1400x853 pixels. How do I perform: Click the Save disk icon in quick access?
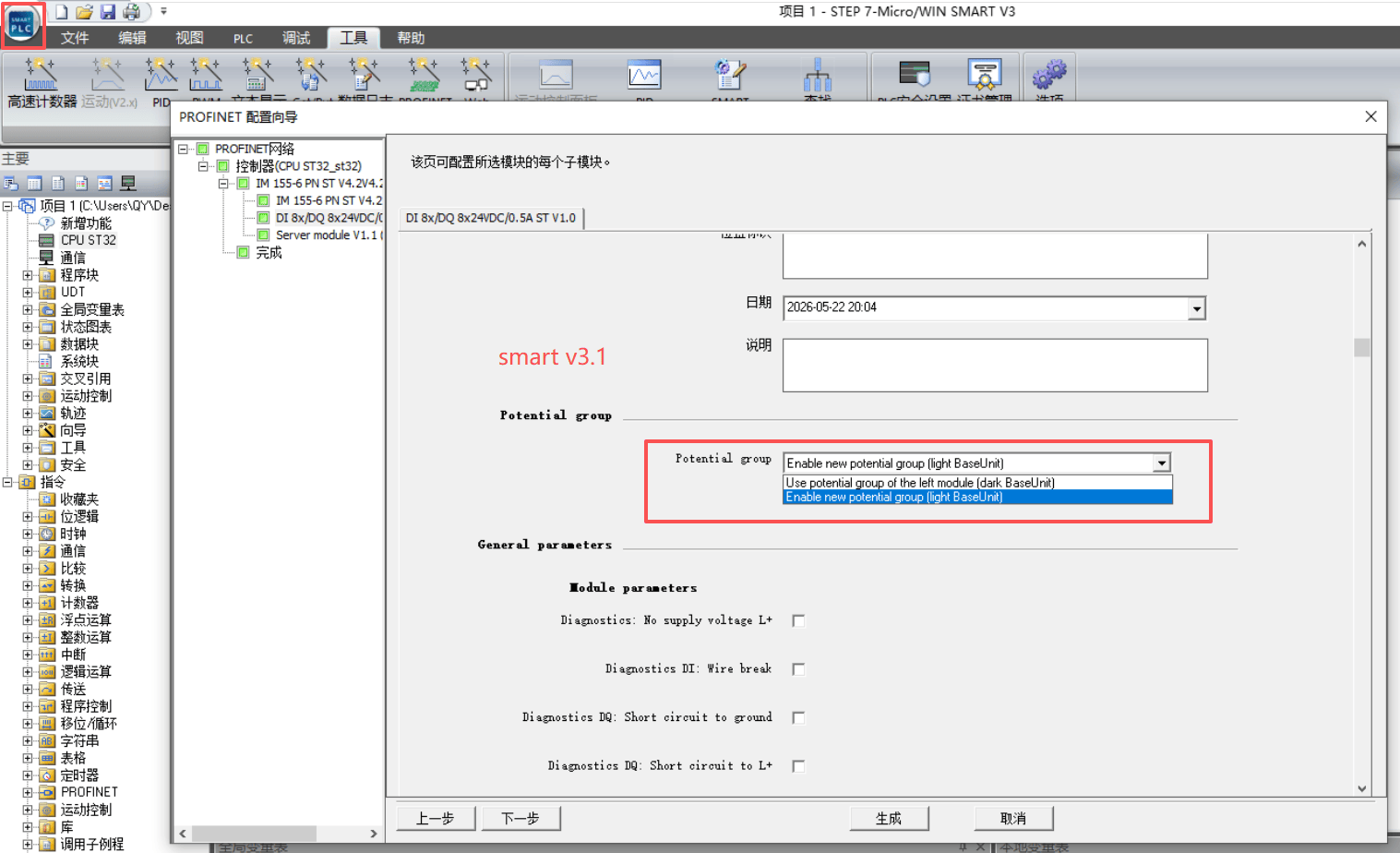click(x=108, y=11)
